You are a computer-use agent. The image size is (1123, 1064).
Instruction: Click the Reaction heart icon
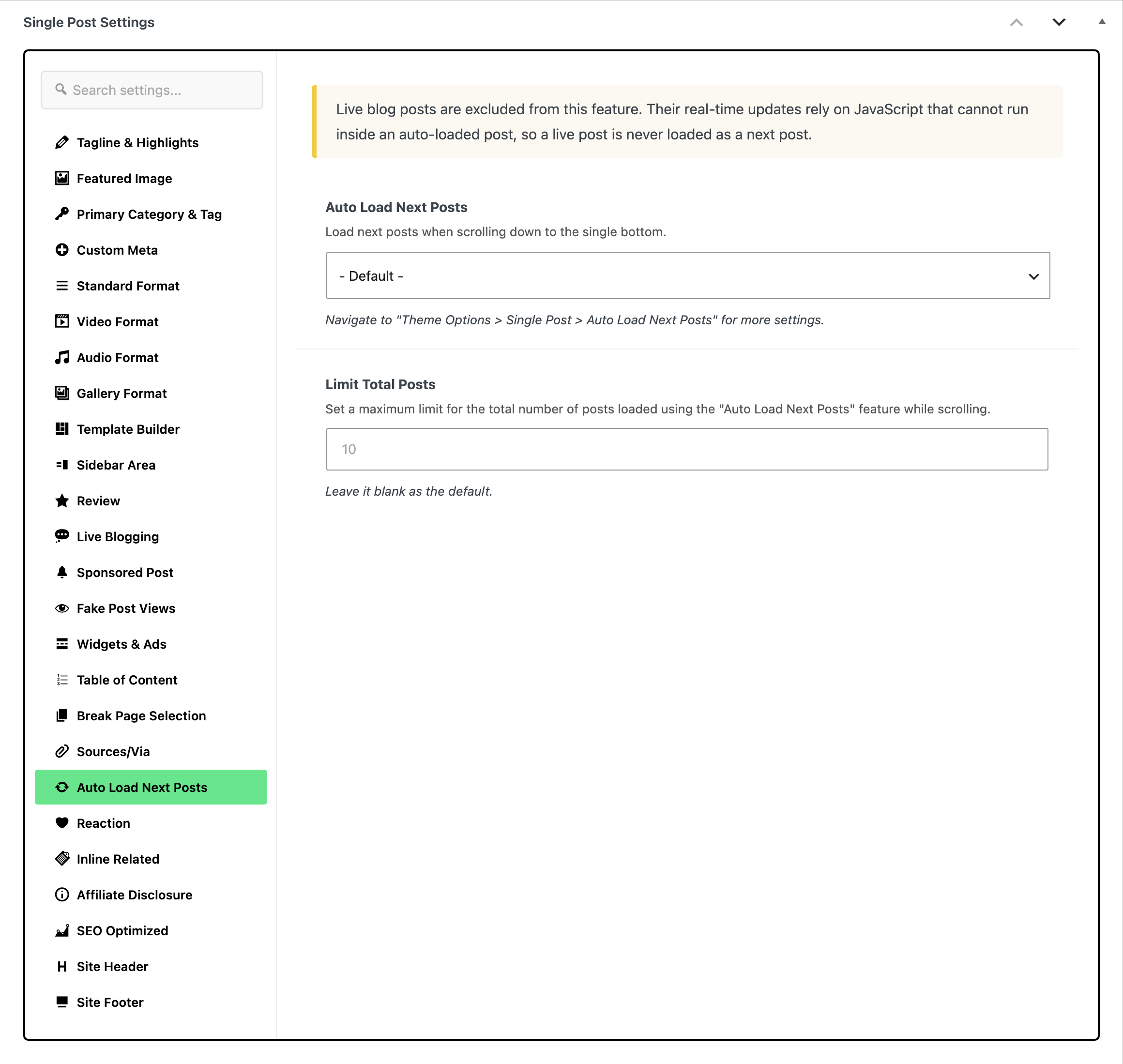[x=62, y=823]
